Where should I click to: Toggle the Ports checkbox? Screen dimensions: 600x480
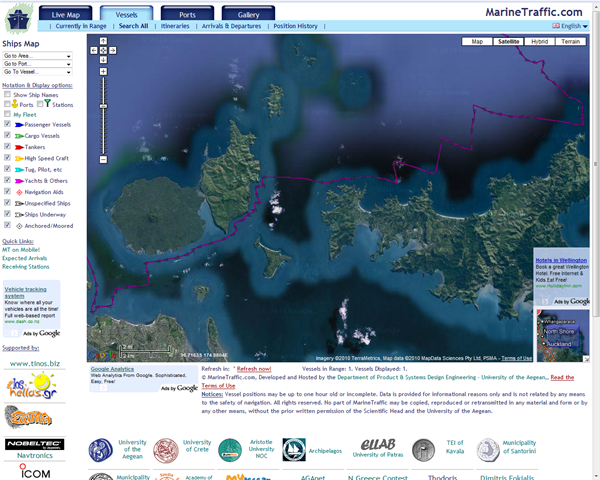click(x=7, y=104)
